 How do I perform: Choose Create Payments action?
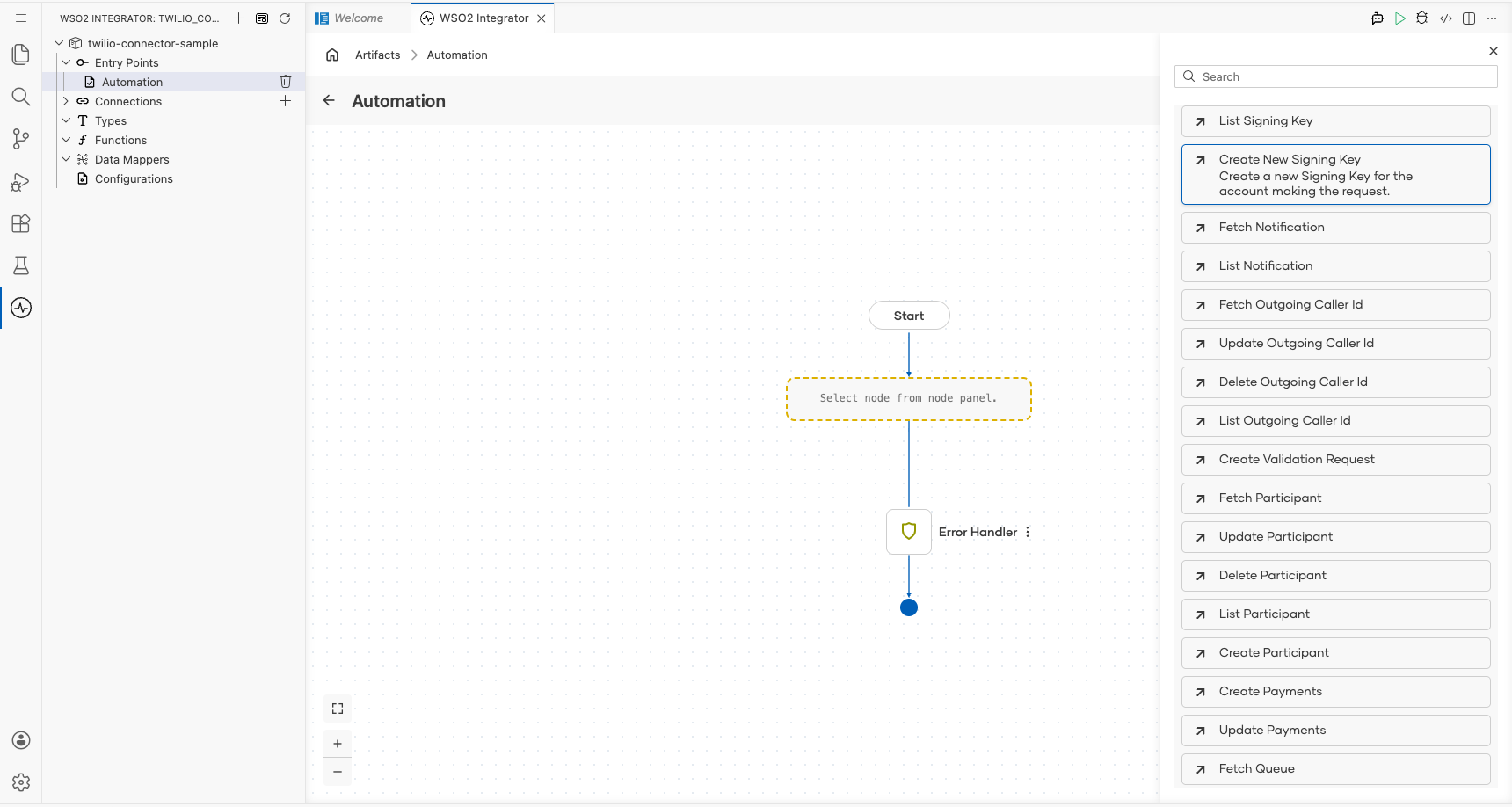[1336, 692]
